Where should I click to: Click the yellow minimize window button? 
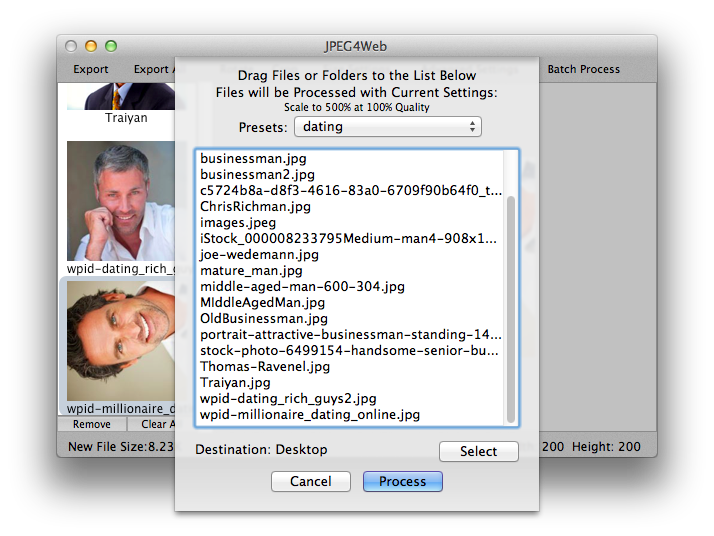pos(91,46)
